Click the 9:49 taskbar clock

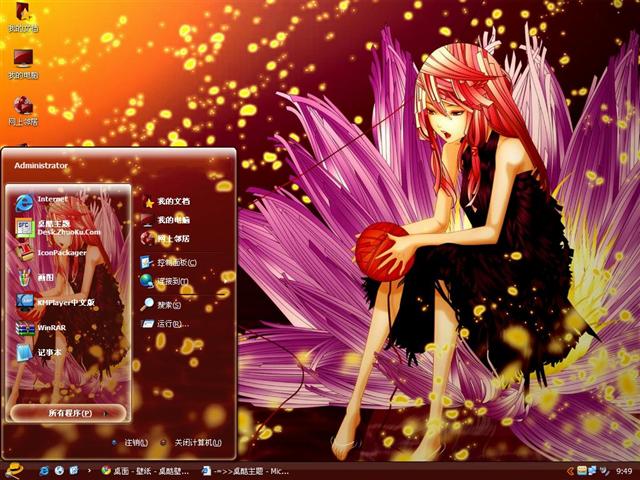coord(624,471)
